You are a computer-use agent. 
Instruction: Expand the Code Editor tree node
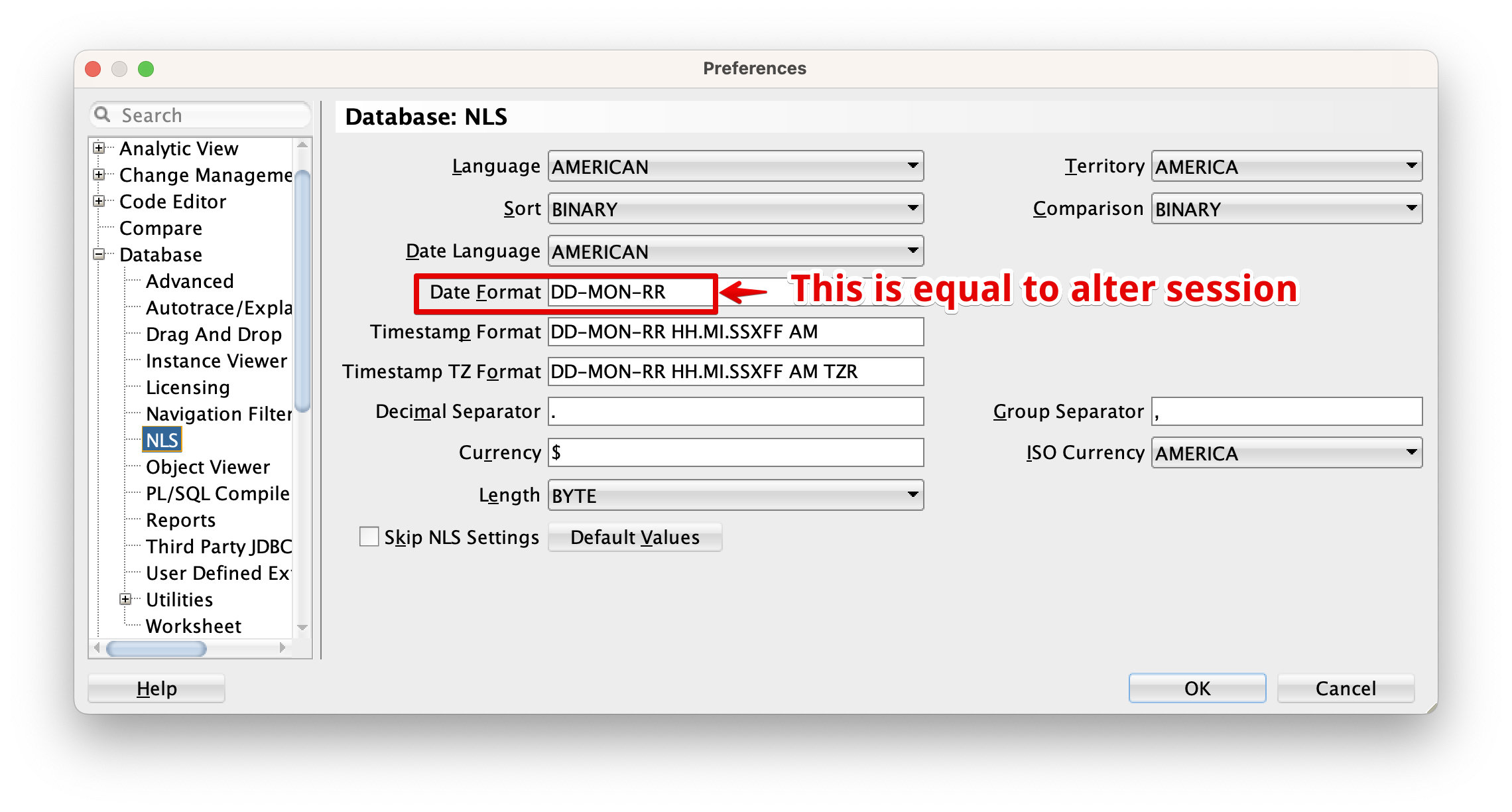pyautogui.click(x=99, y=201)
